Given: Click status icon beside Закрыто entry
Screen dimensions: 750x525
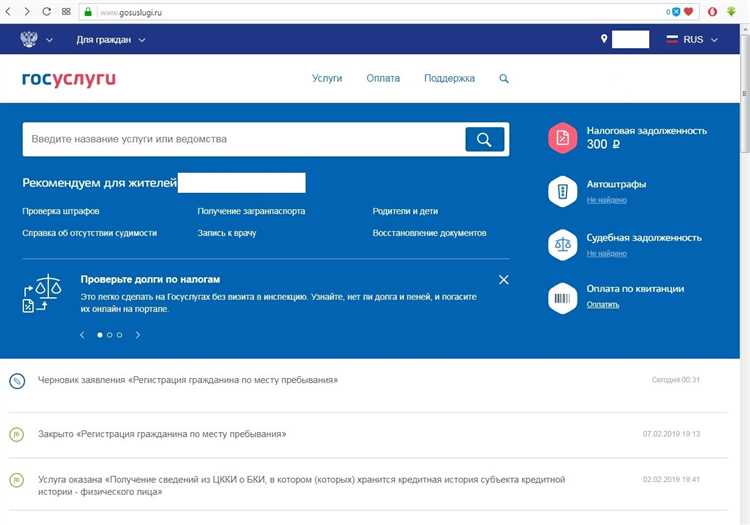Looking at the screenshot, I should point(17,434).
